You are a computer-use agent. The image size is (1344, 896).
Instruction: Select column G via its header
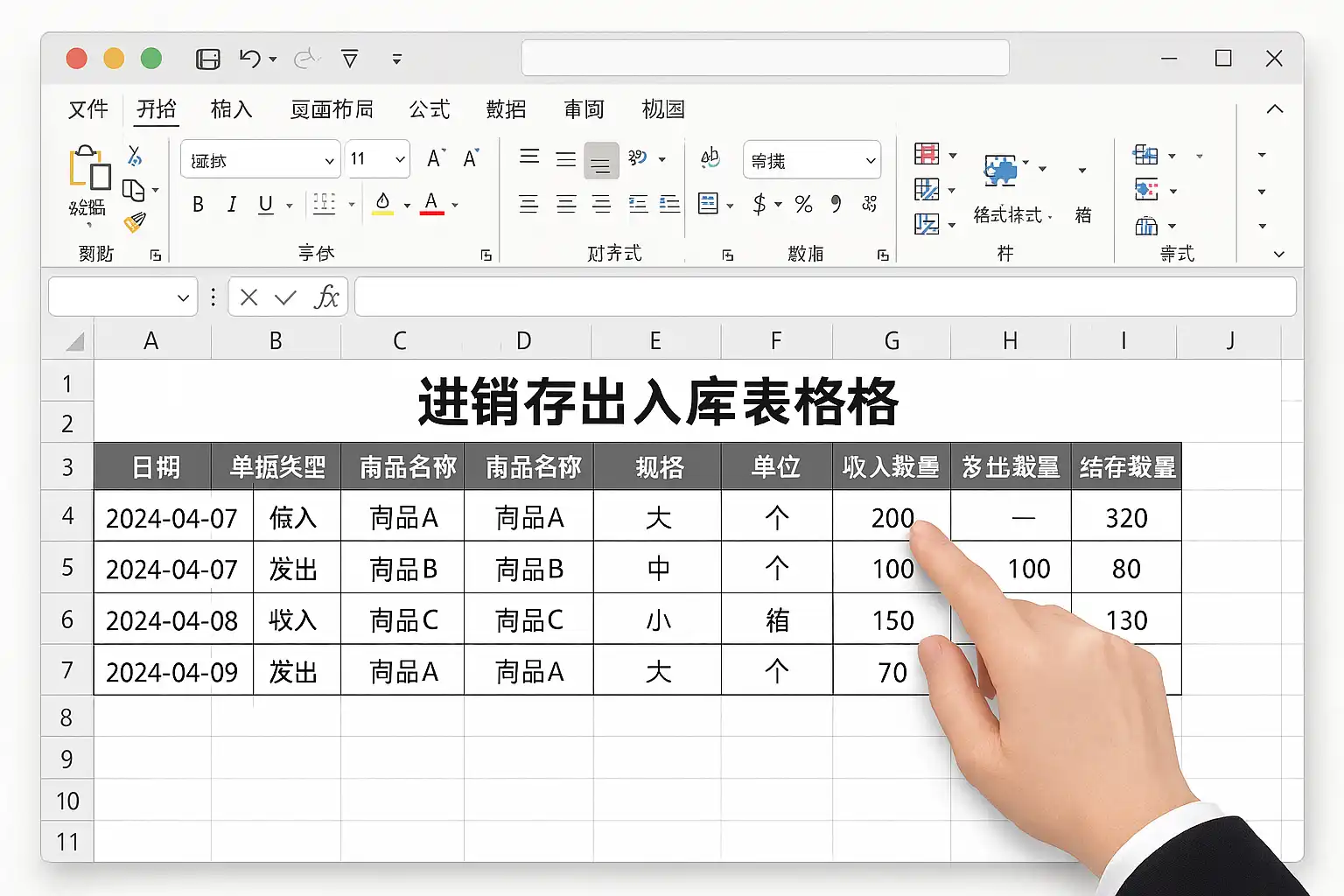(892, 341)
